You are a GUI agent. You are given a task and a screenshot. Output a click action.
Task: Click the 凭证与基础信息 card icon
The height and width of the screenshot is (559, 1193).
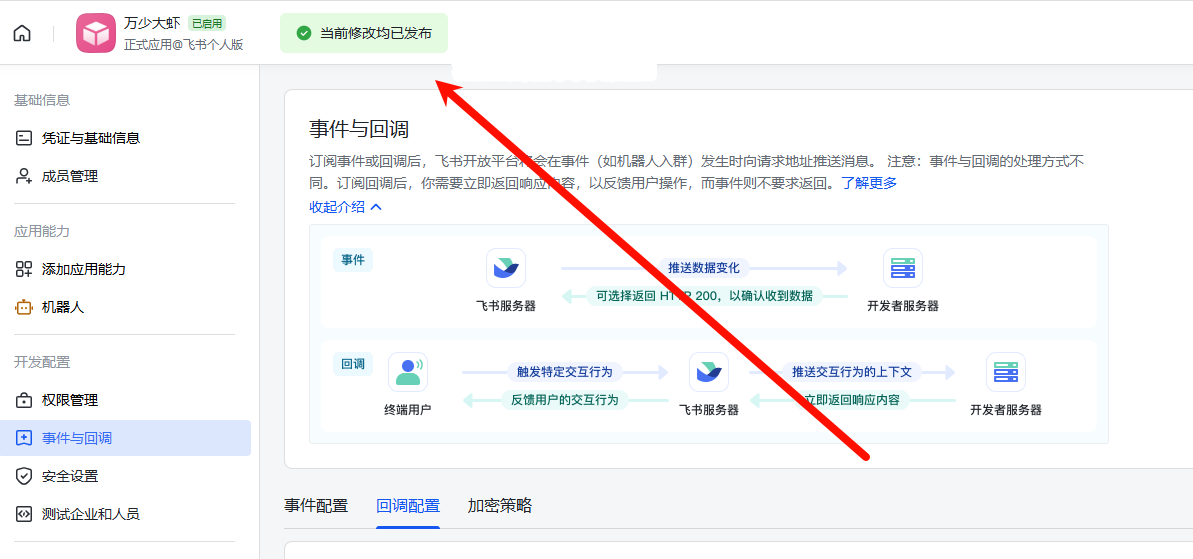pos(24,138)
